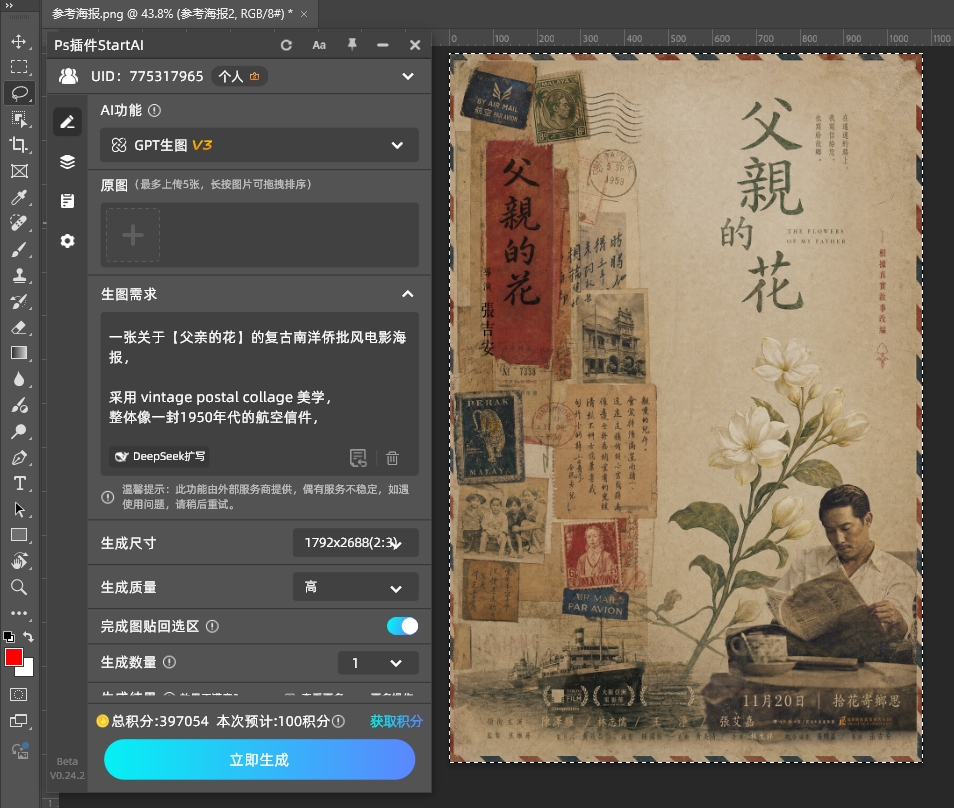Click the DeepSeek扩写 button

[x=159, y=456]
